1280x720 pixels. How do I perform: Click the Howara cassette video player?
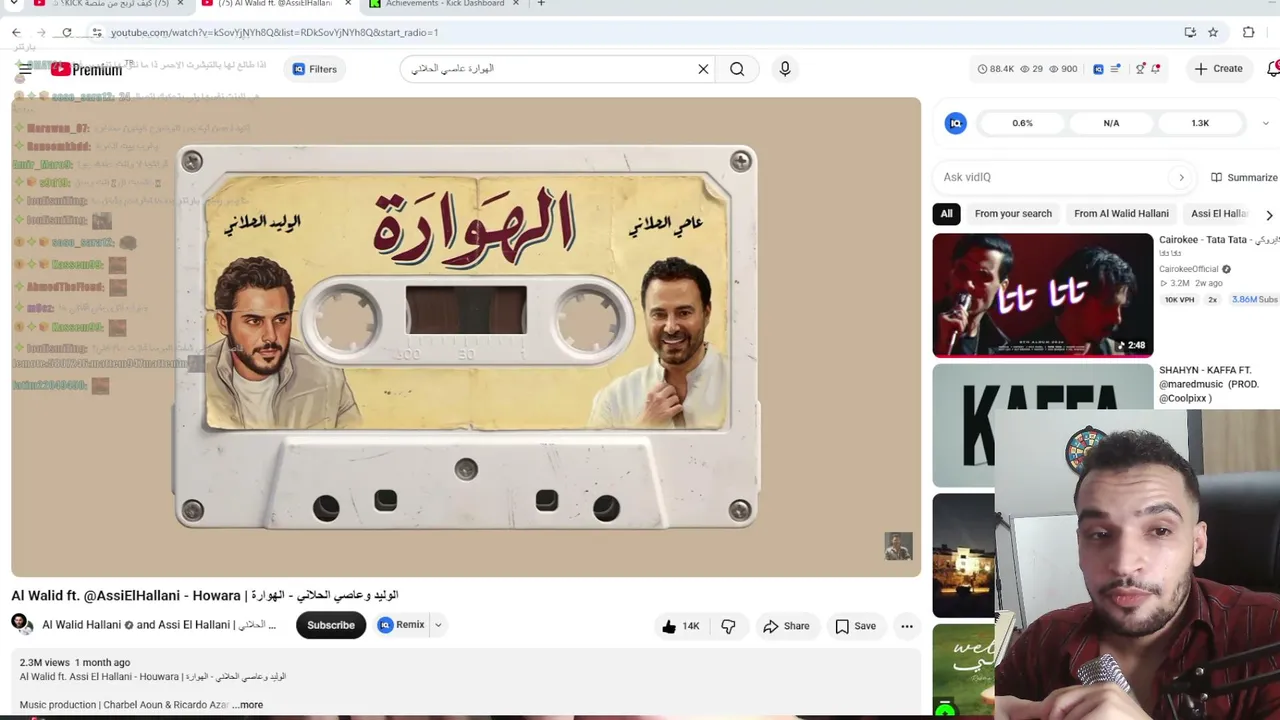[466, 337]
